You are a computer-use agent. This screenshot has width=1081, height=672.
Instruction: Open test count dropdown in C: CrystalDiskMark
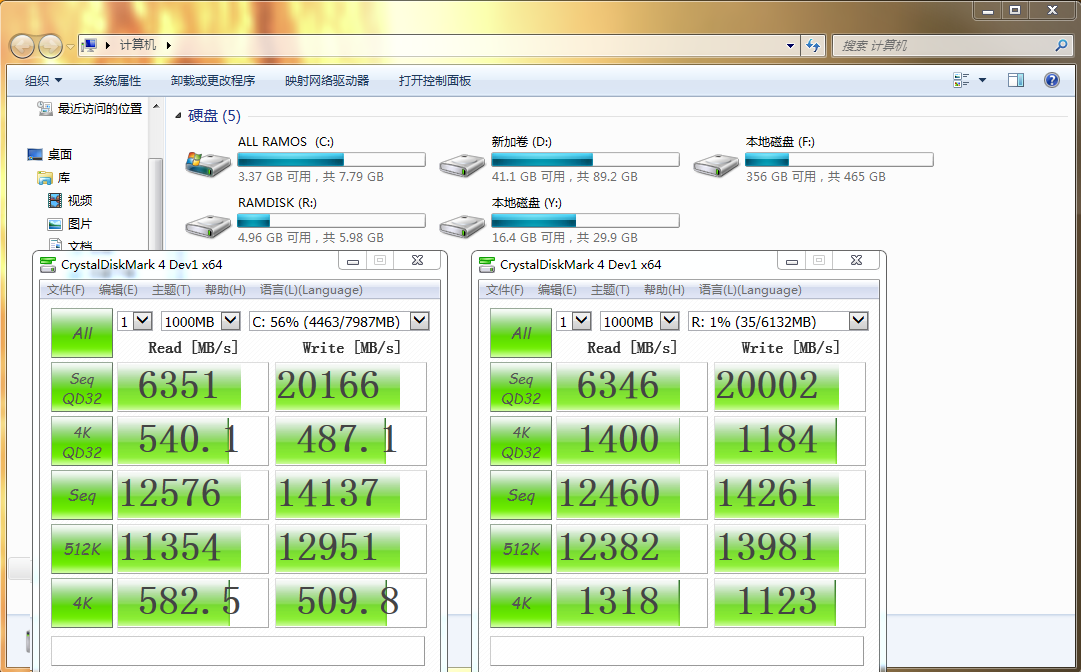[143, 320]
